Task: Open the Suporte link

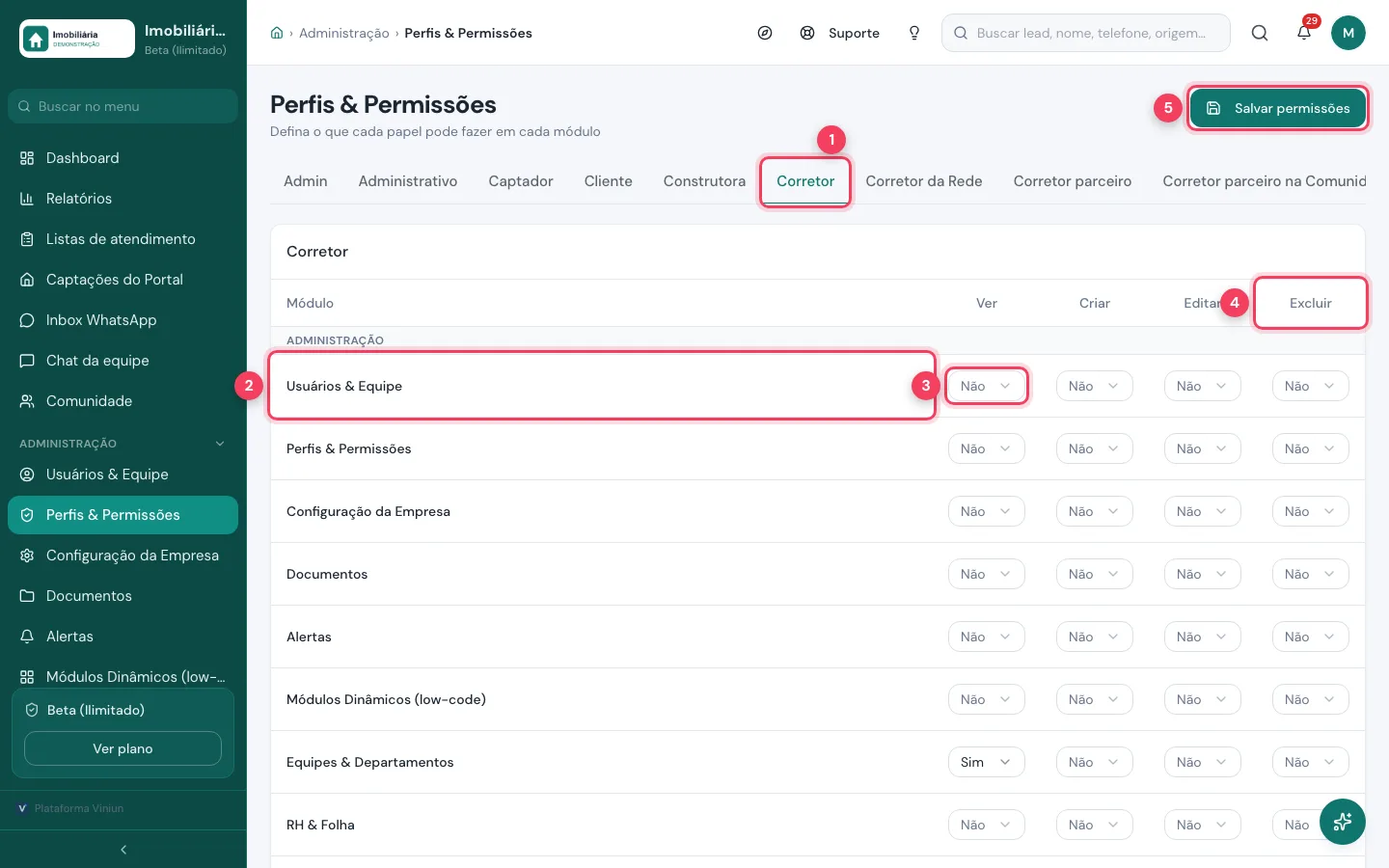Action: tap(840, 33)
